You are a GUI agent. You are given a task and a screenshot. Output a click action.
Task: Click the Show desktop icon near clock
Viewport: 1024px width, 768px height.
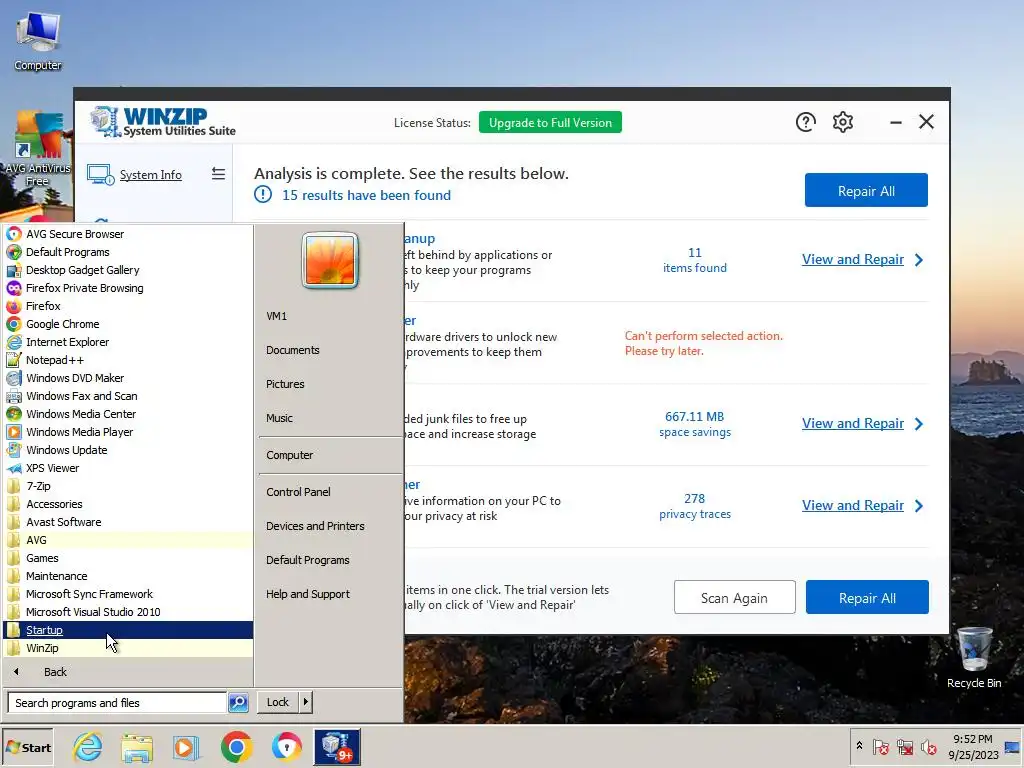(x=1013, y=747)
